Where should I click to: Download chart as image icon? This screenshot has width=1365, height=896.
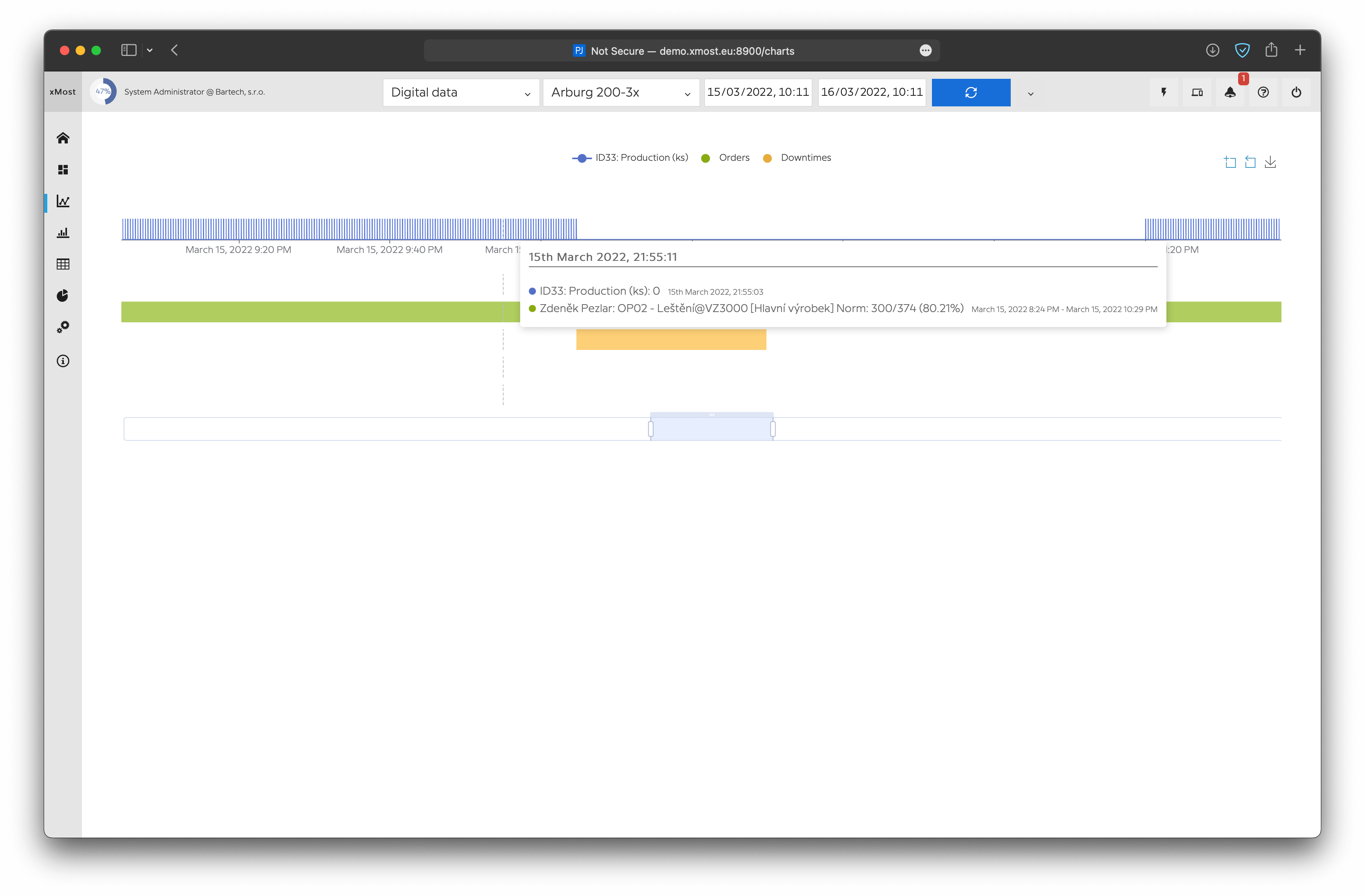[1270, 162]
